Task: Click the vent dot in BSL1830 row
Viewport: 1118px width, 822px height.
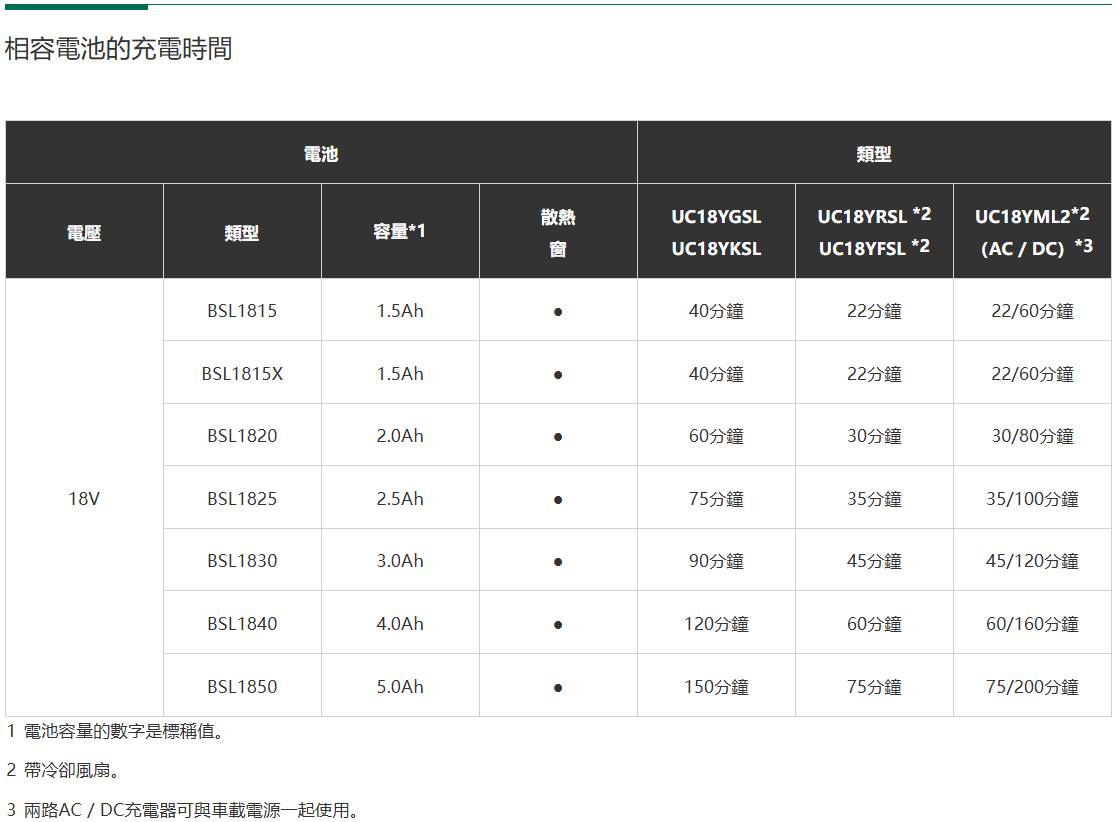Action: click(x=558, y=562)
